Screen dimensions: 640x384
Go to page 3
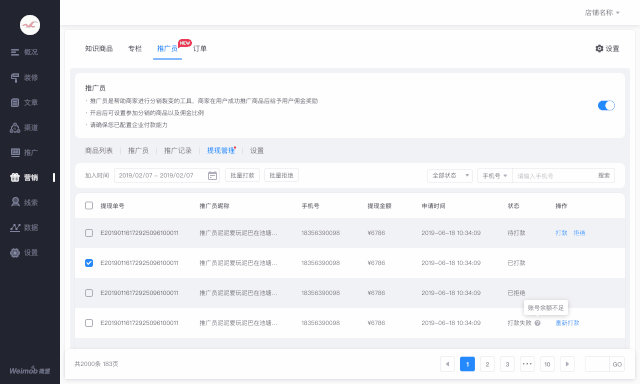pyautogui.click(x=507, y=364)
